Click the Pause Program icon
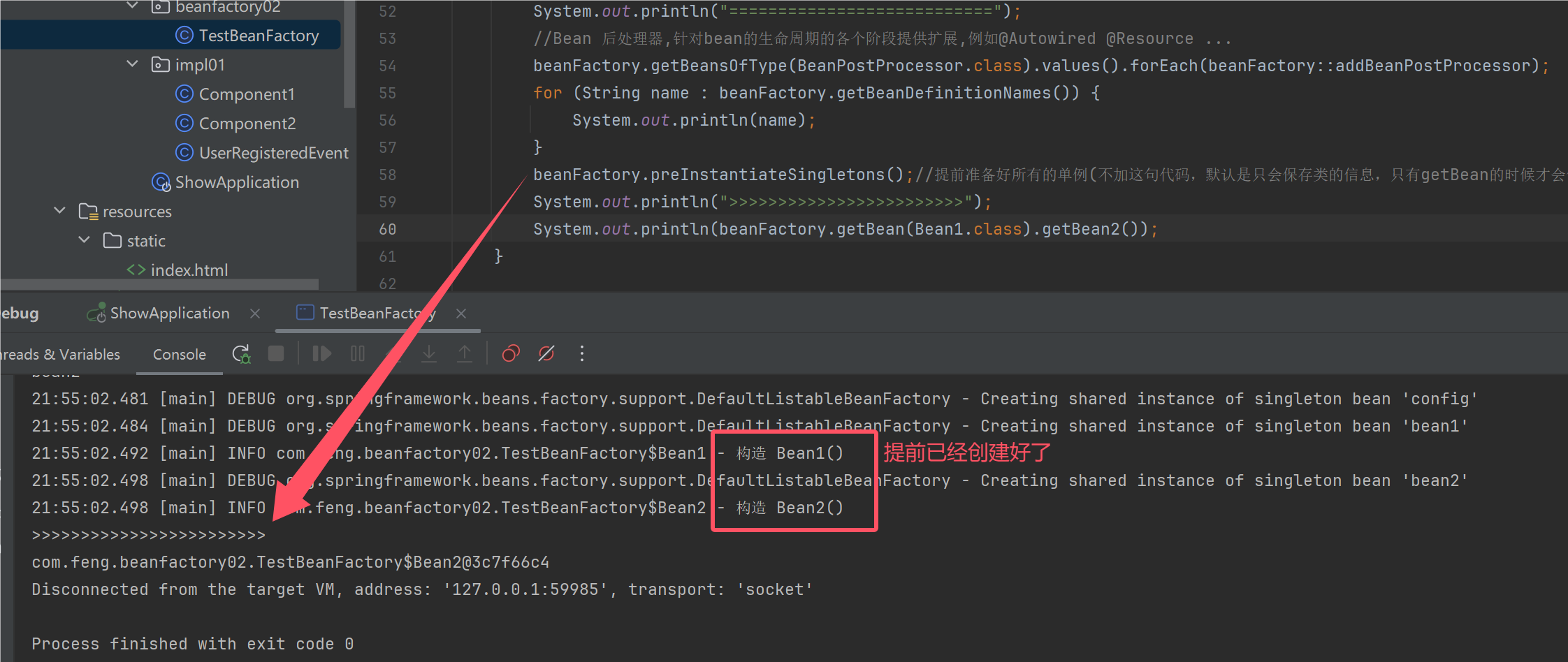 (358, 354)
